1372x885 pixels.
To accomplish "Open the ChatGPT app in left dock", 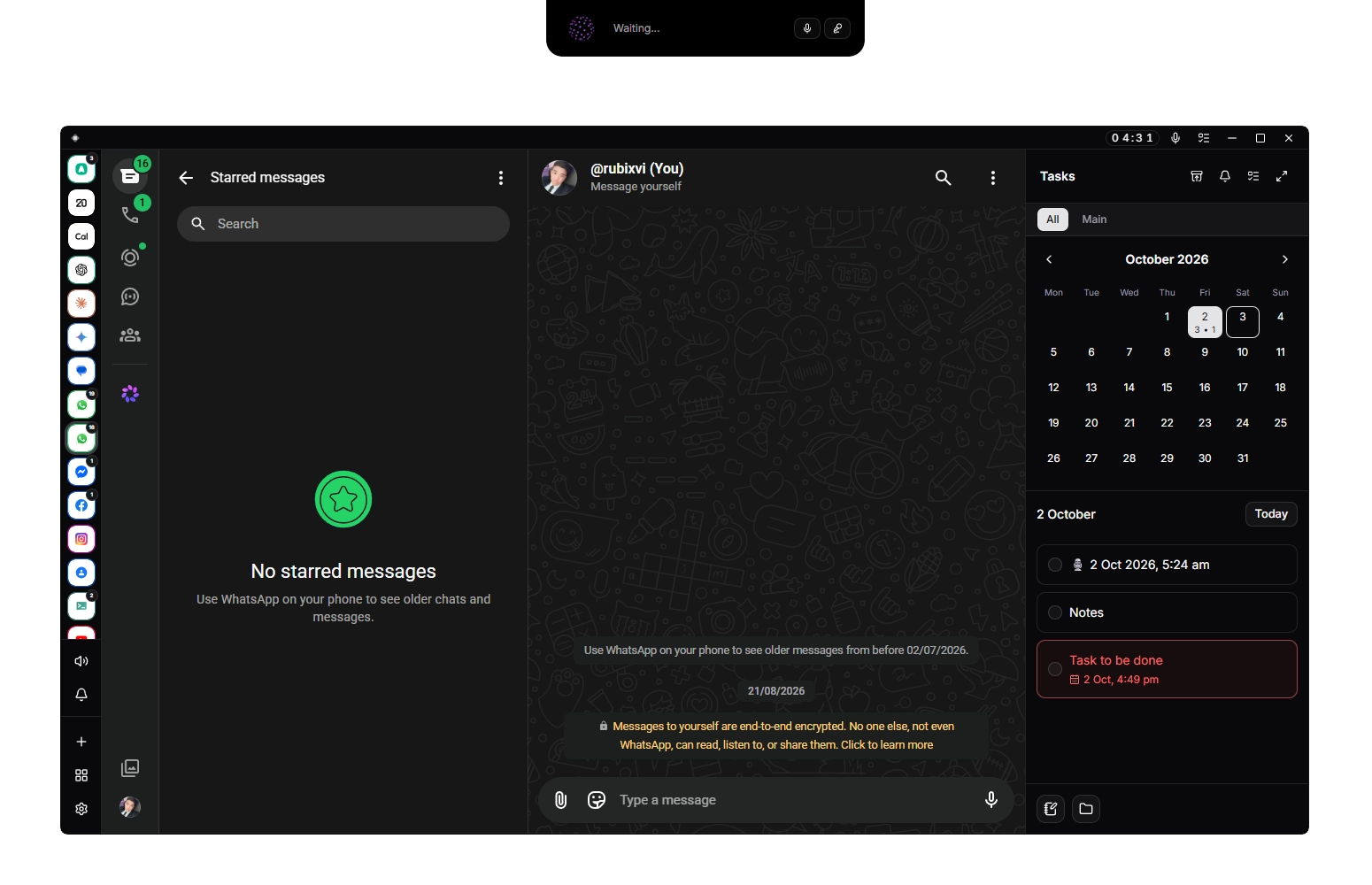I will pos(81,270).
